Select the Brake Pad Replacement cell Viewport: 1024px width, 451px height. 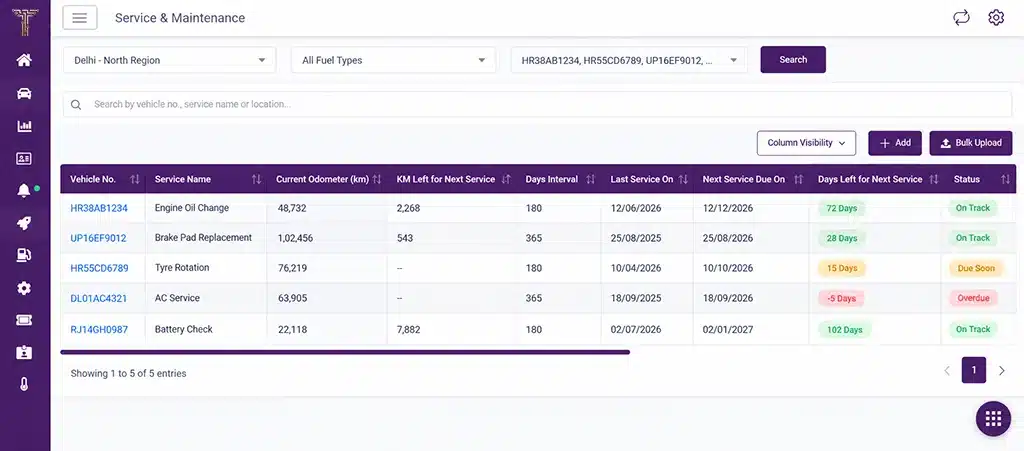[x=206, y=238]
